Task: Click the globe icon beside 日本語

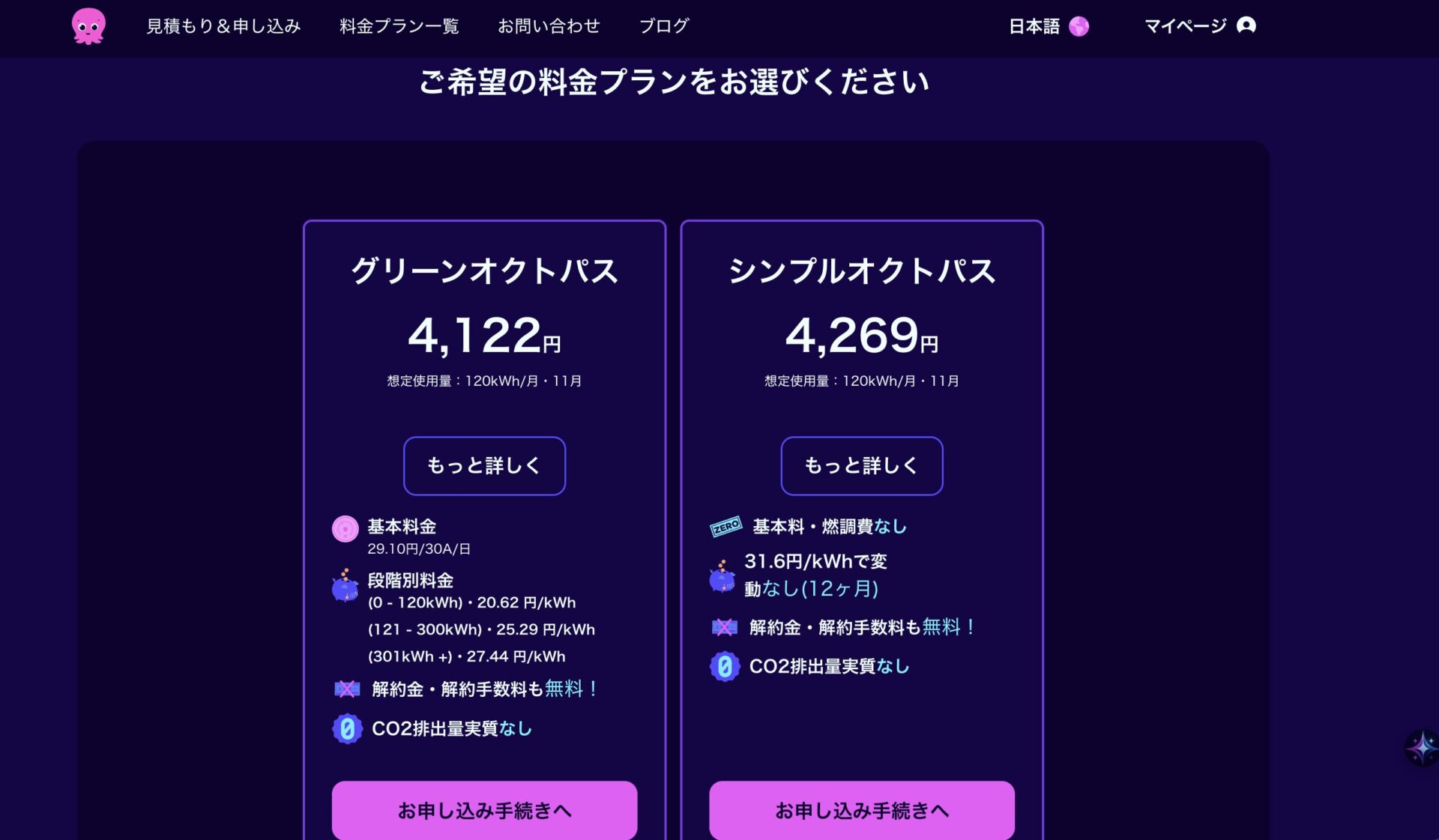Action: (x=1079, y=26)
